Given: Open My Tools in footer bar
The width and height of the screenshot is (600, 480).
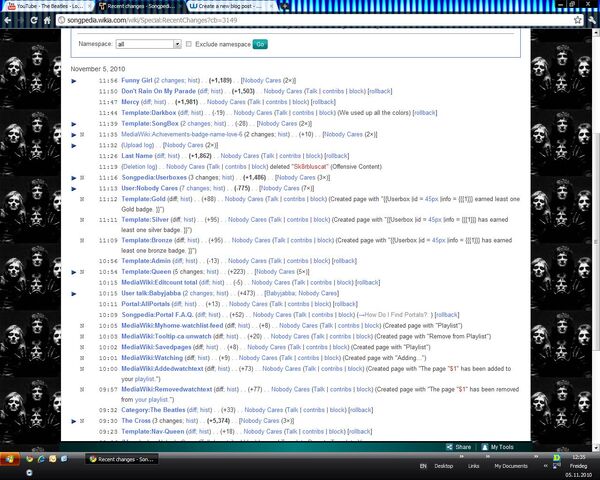Looking at the screenshot, I should coord(498,447).
